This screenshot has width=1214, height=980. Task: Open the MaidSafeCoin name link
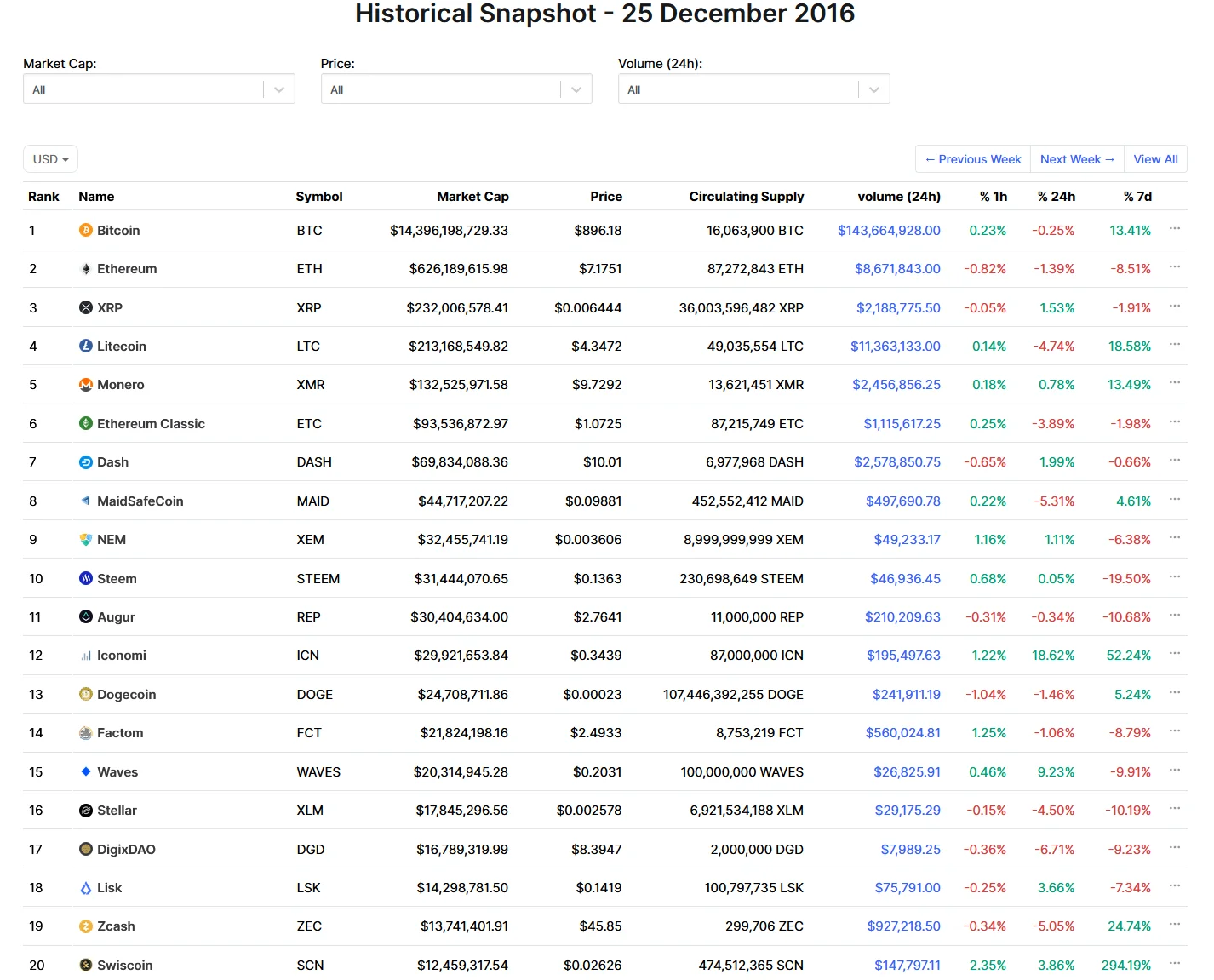coord(140,501)
